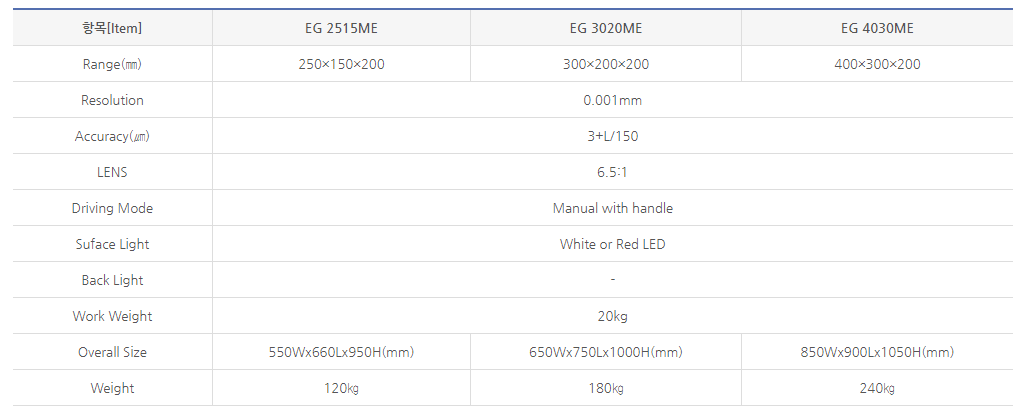The image size is (1018, 415).
Task: Select the EG 4030ME column header
Action: click(877, 28)
